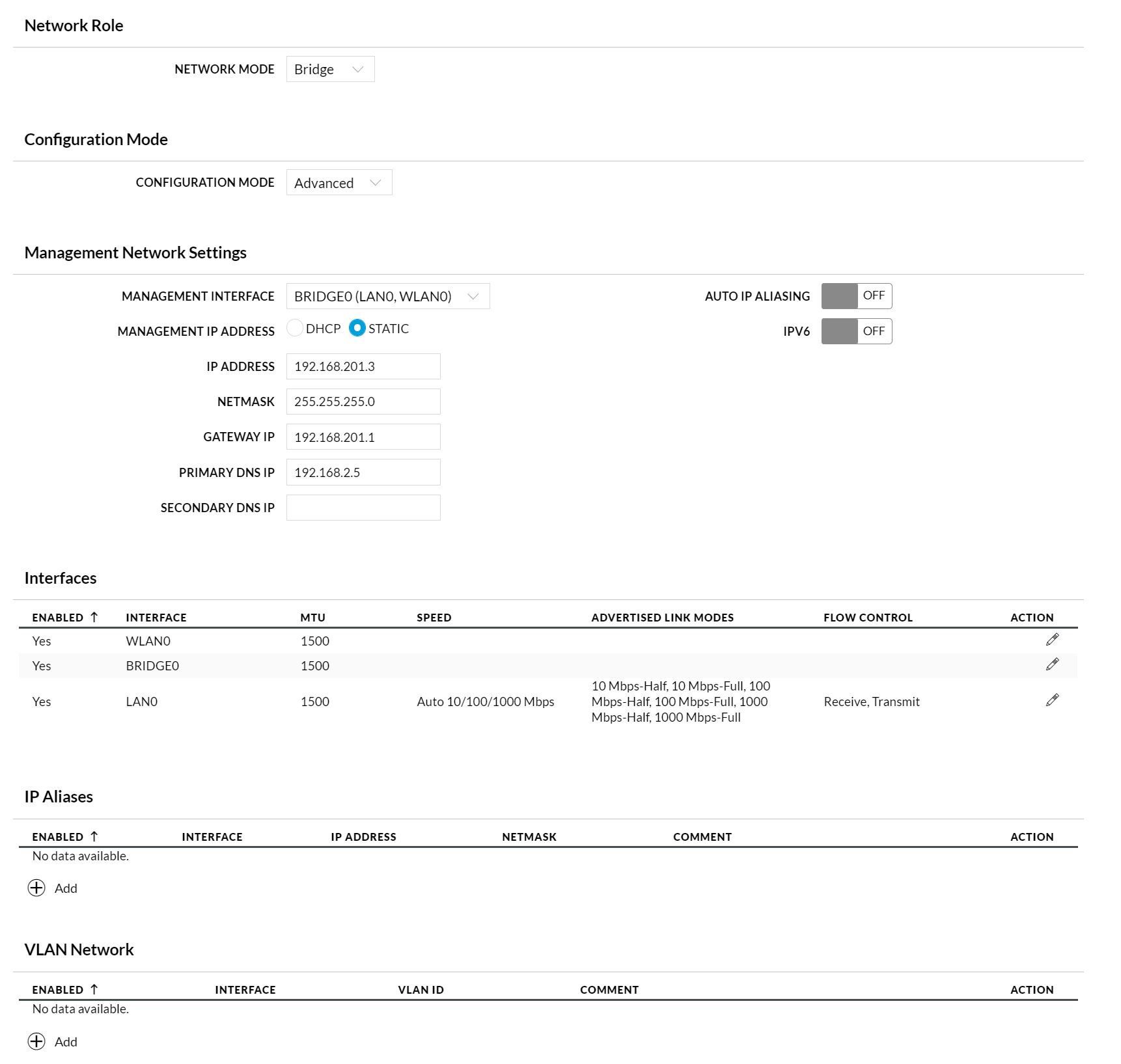Select the WLAN0 interface name
Viewport: 1121px width, 1064px height.
pyautogui.click(x=148, y=641)
